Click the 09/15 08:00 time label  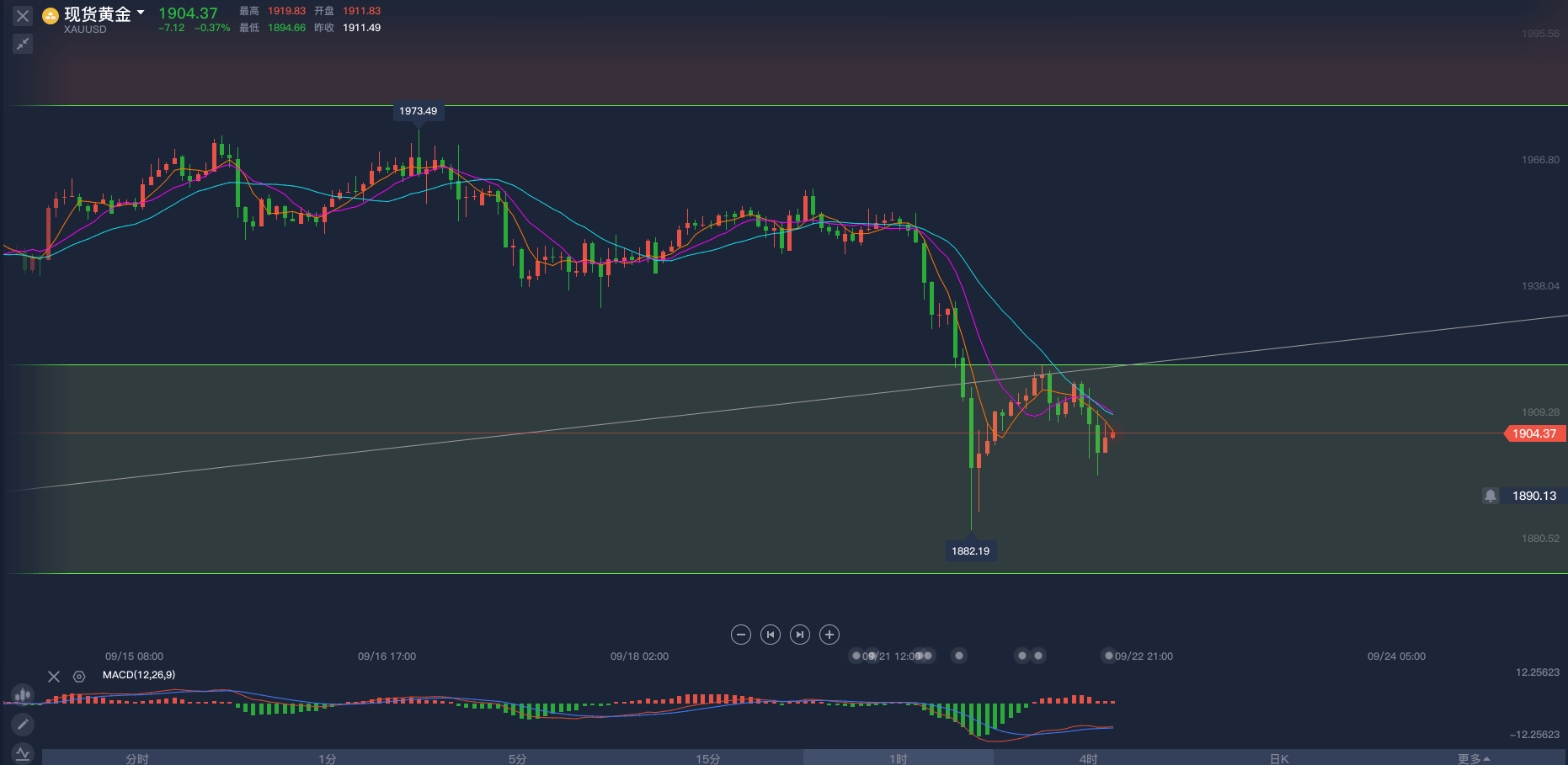coord(135,656)
